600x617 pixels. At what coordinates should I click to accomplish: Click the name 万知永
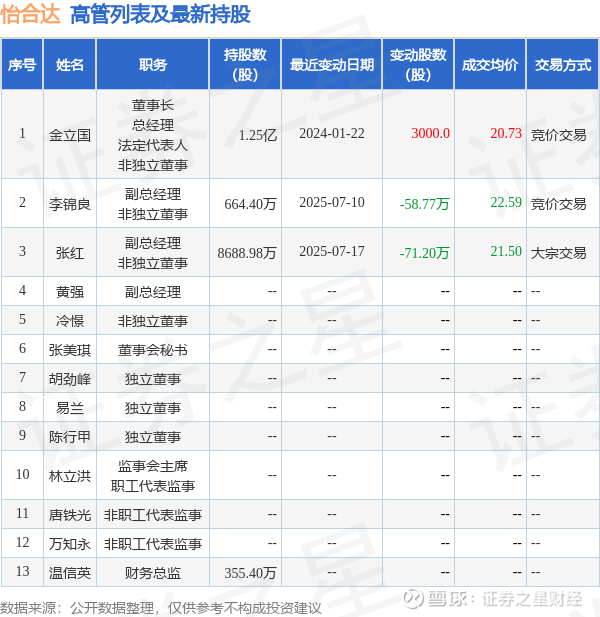(70, 544)
